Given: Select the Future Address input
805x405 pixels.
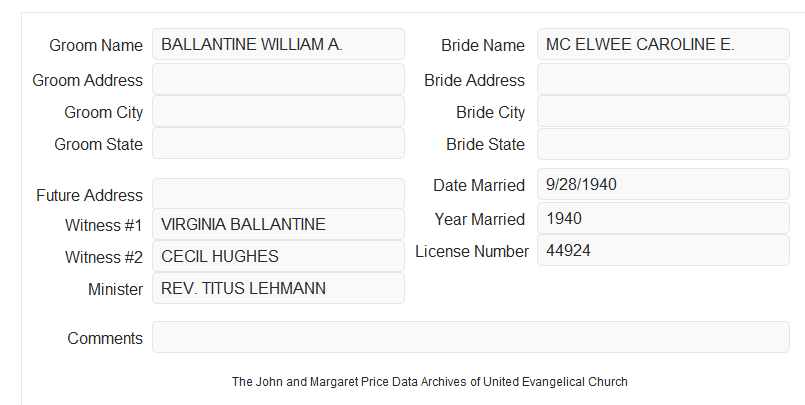Looking at the screenshot, I should [278, 194].
